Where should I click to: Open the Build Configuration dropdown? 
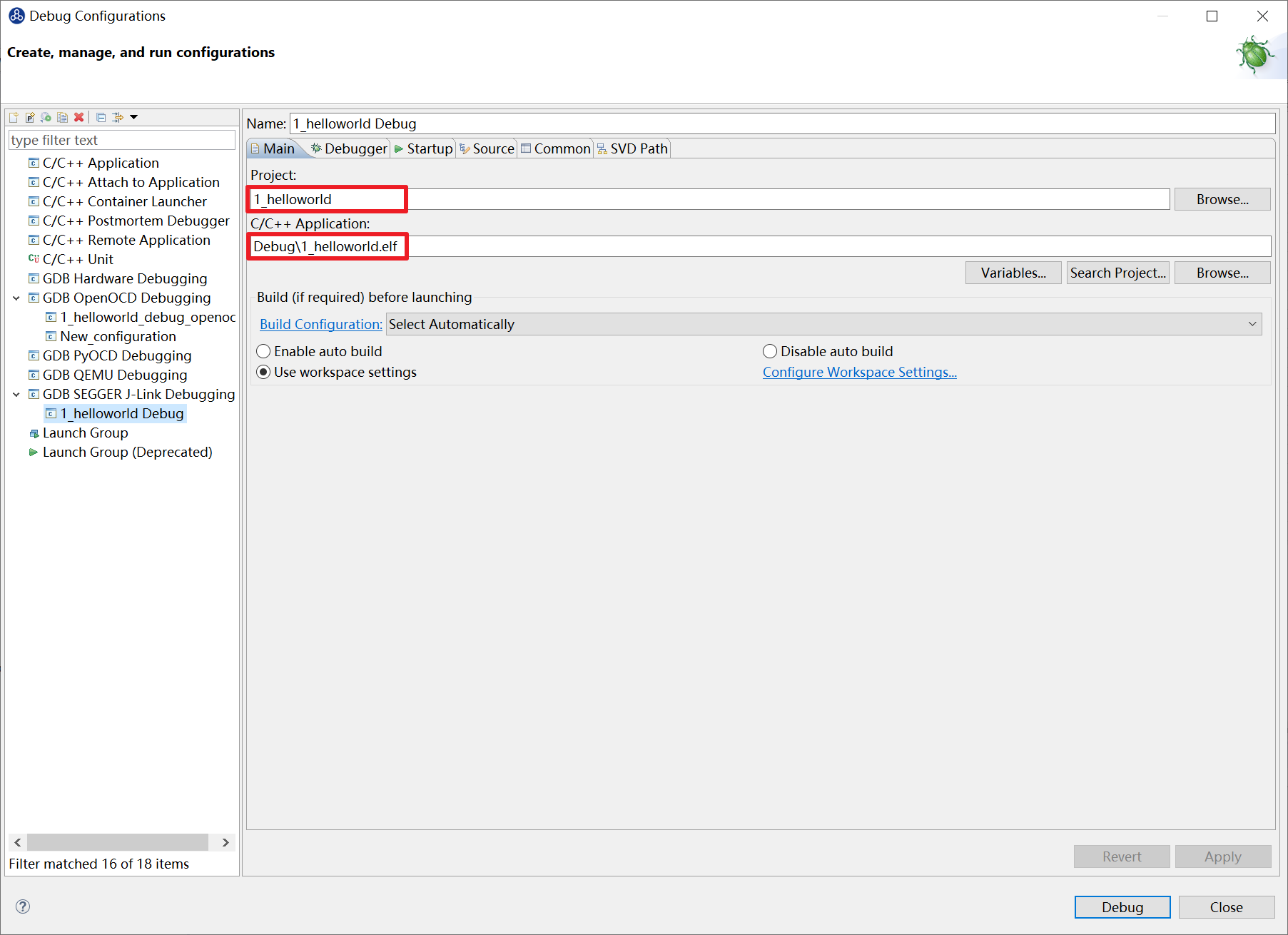click(x=823, y=324)
